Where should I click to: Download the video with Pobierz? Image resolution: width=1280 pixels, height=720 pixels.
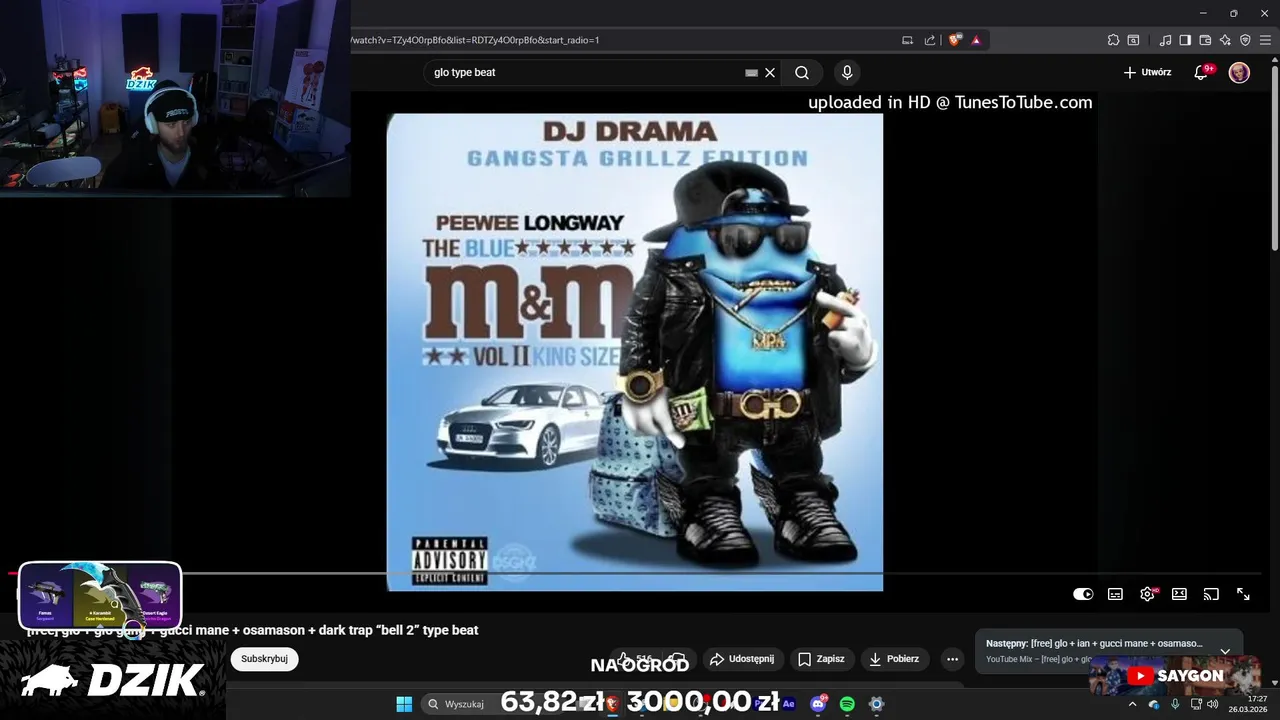[894, 659]
